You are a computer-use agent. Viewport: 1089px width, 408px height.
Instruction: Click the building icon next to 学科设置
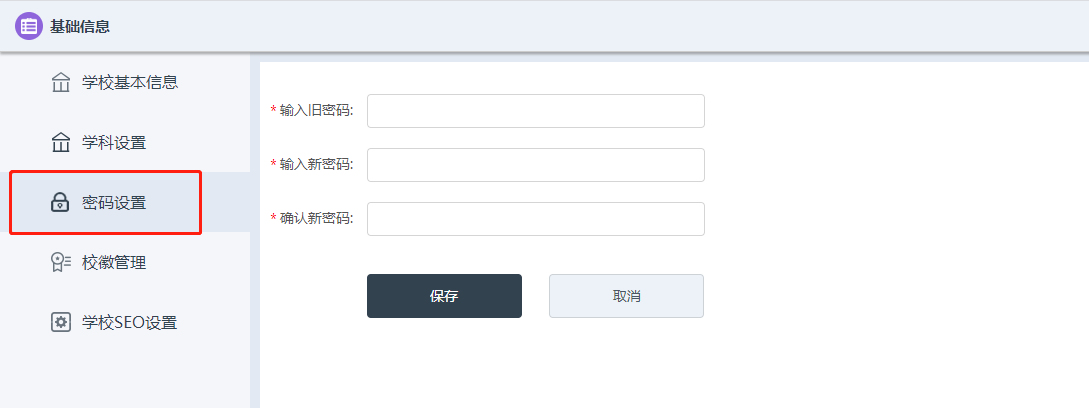[61, 142]
